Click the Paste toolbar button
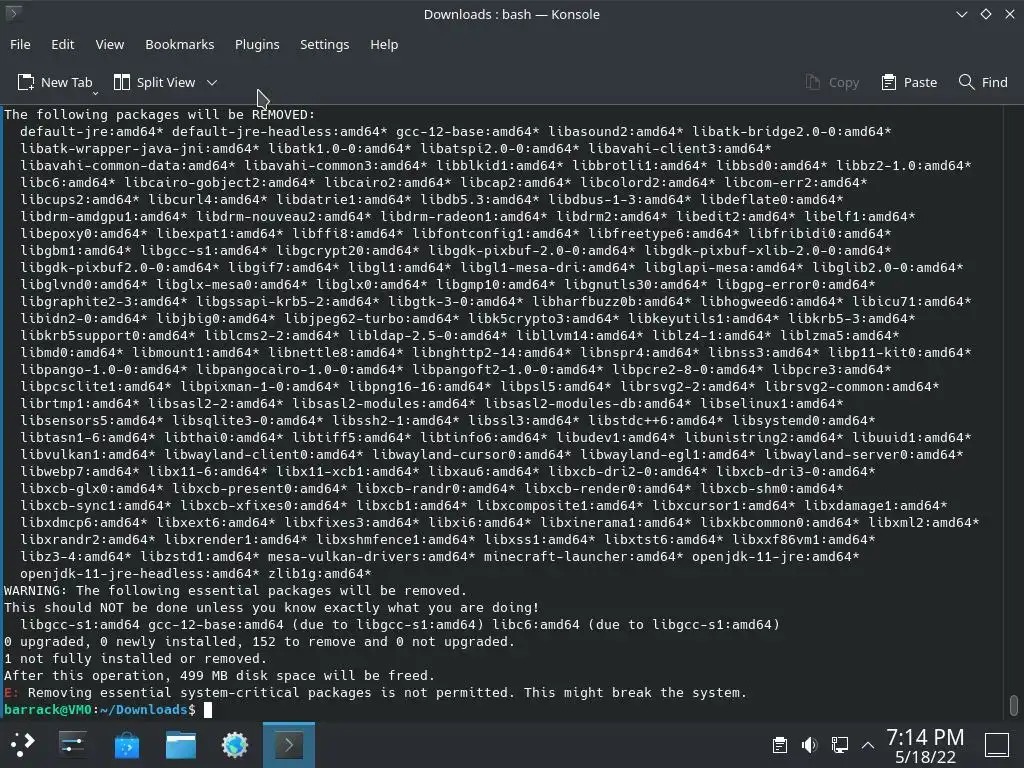The image size is (1024, 768). click(909, 82)
